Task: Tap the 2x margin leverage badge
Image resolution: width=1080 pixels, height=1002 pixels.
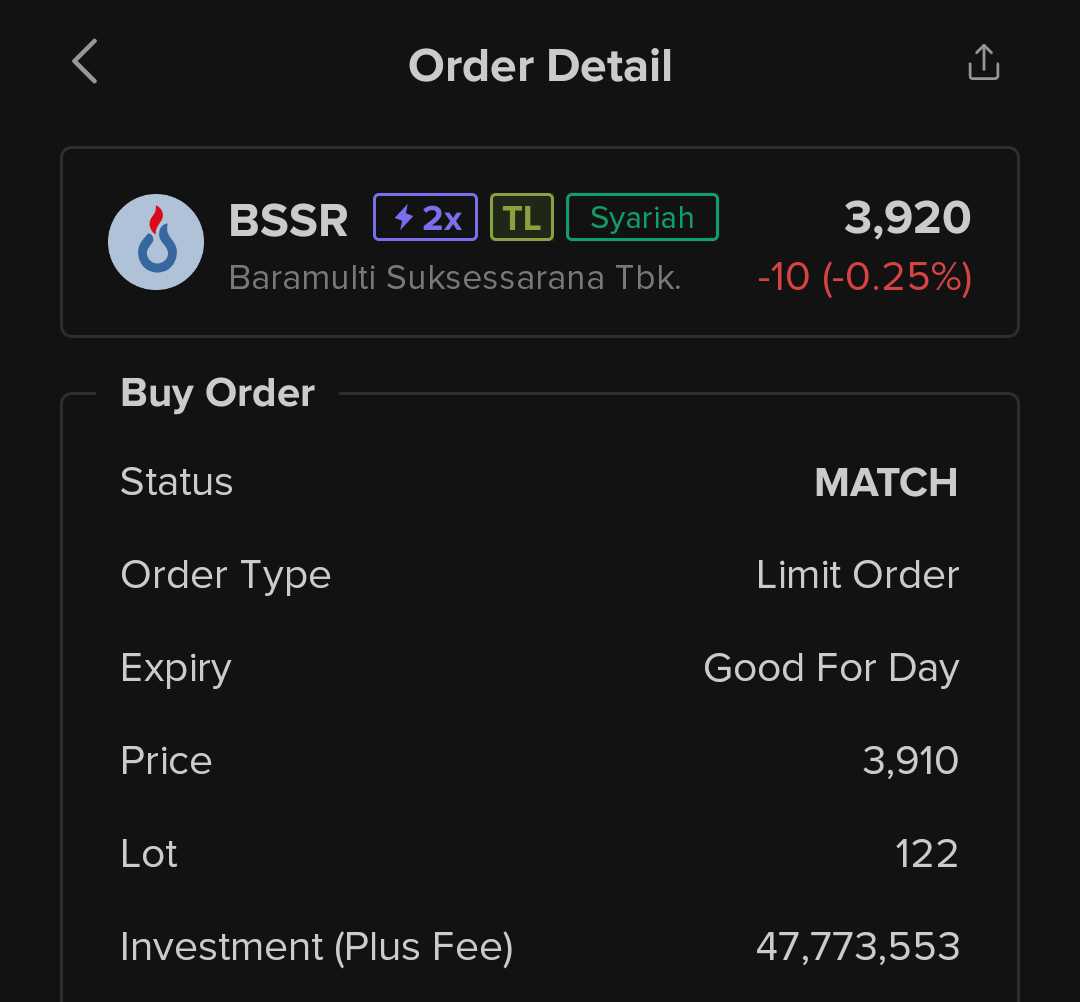Action: tap(426, 217)
